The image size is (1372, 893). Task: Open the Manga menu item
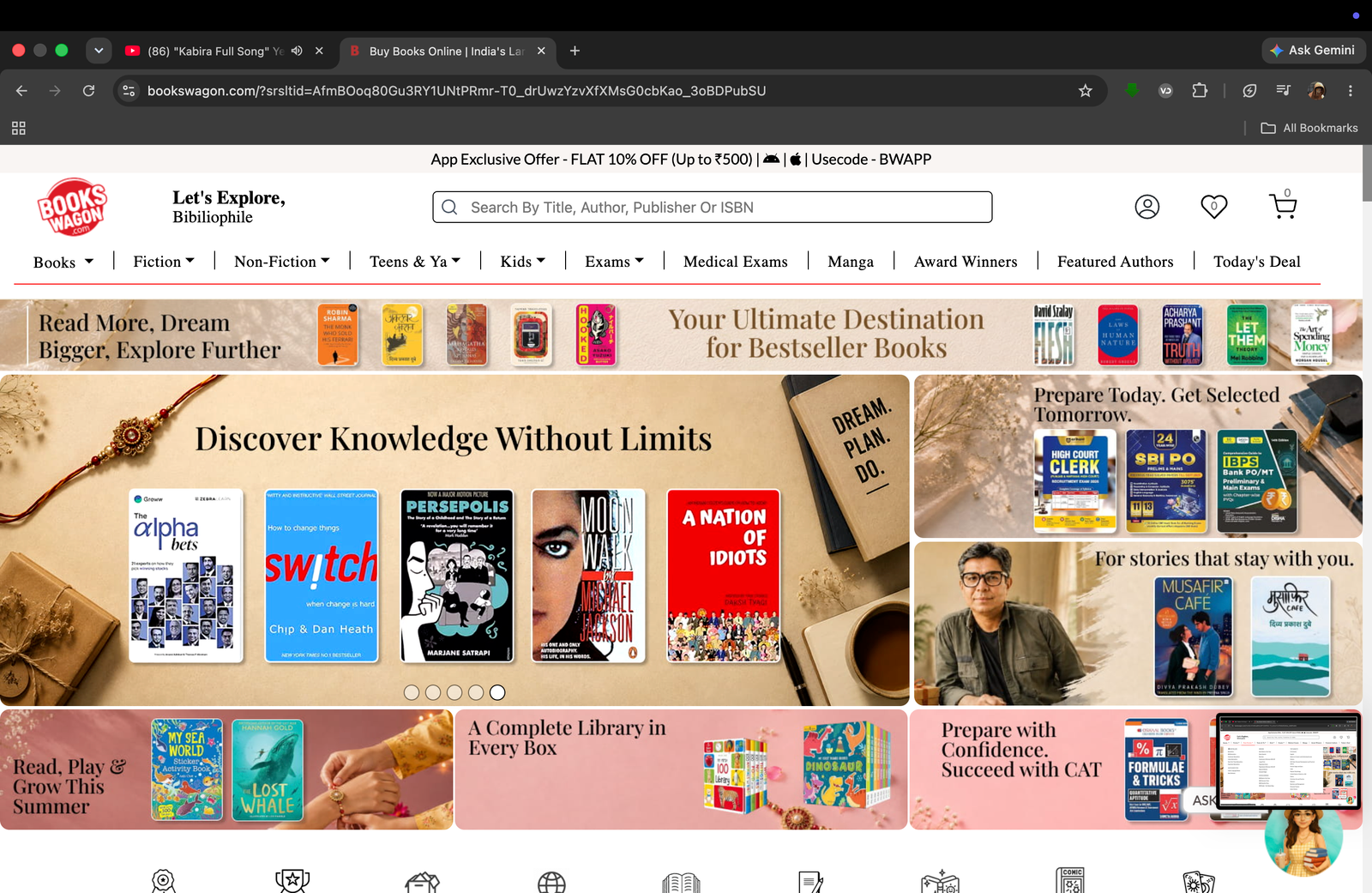click(851, 262)
